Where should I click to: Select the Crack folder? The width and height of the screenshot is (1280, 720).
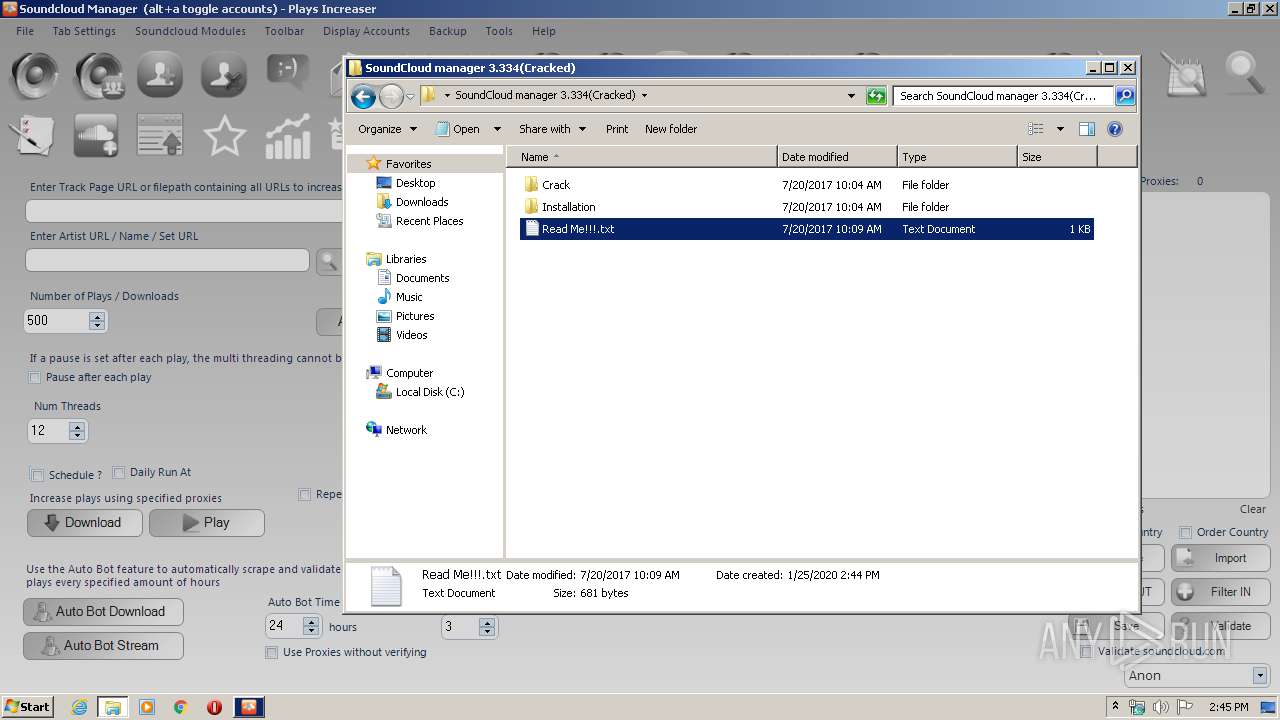[x=556, y=185]
